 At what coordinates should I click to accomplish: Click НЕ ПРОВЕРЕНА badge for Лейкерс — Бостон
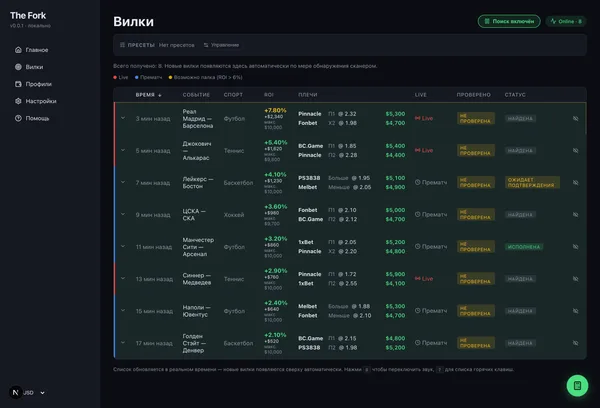[476, 183]
